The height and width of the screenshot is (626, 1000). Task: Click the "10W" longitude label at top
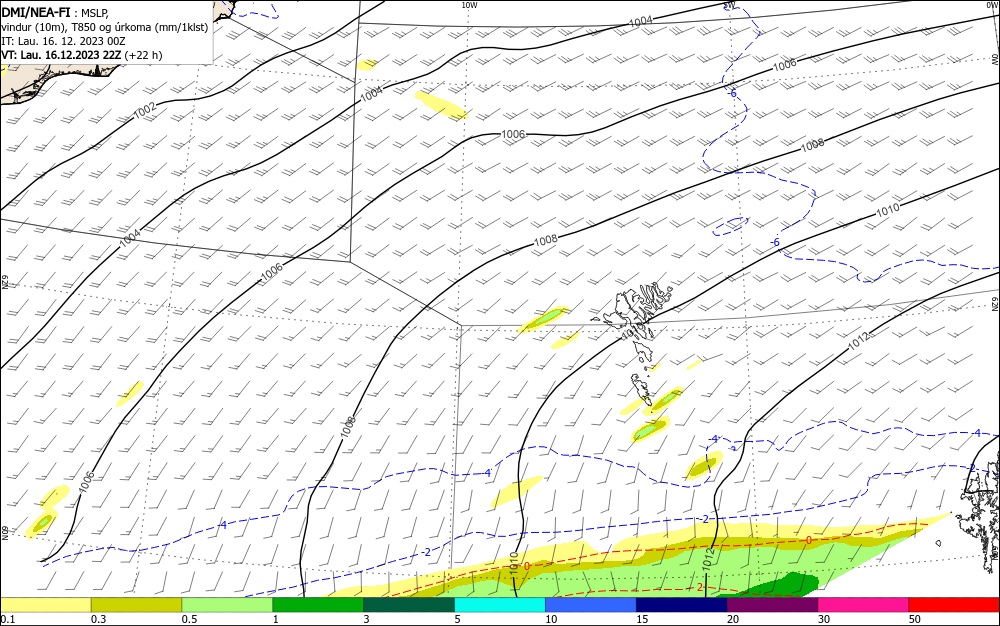tap(469, 5)
